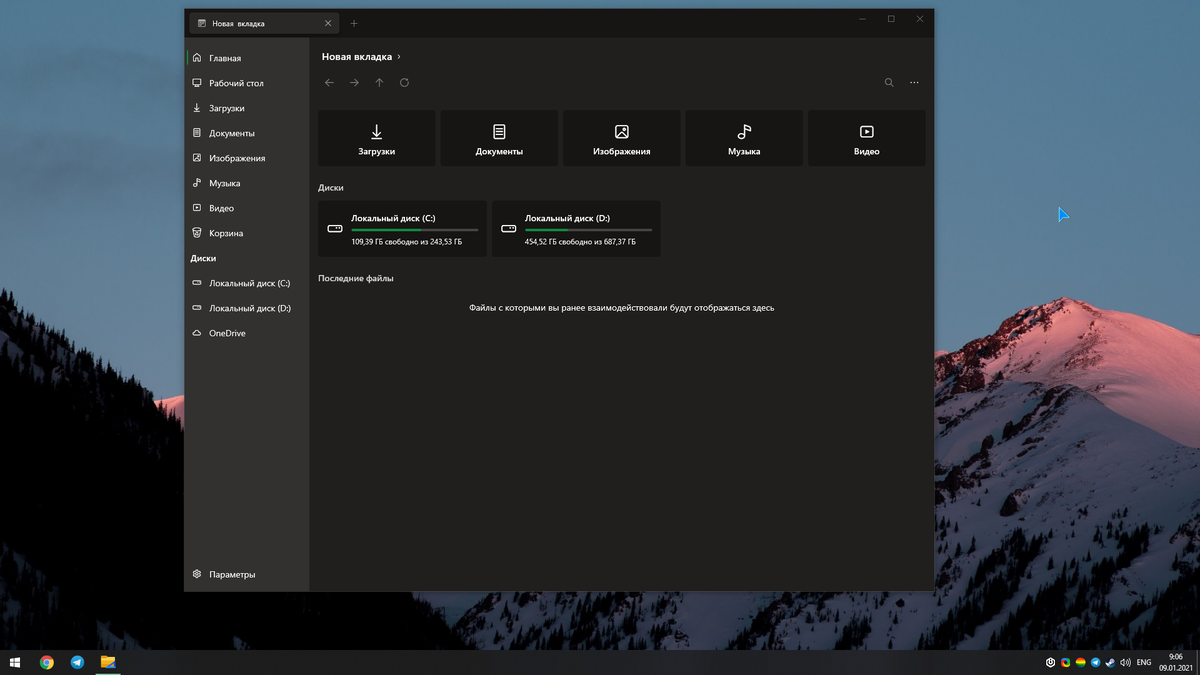Switch the ENG input language indicator

[x=1144, y=662]
